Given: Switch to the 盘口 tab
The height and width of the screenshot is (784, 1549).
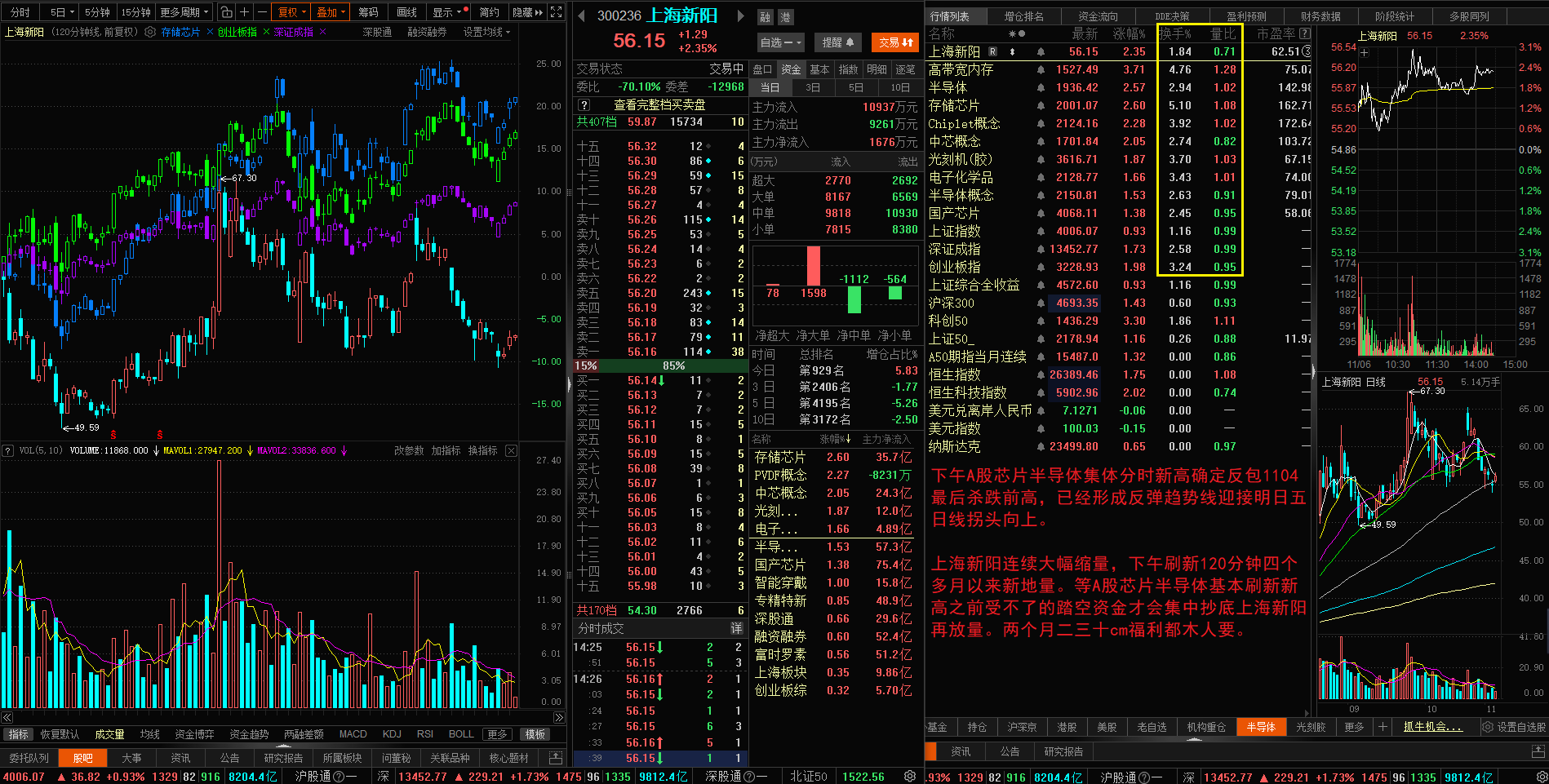Looking at the screenshot, I should pos(762,69).
